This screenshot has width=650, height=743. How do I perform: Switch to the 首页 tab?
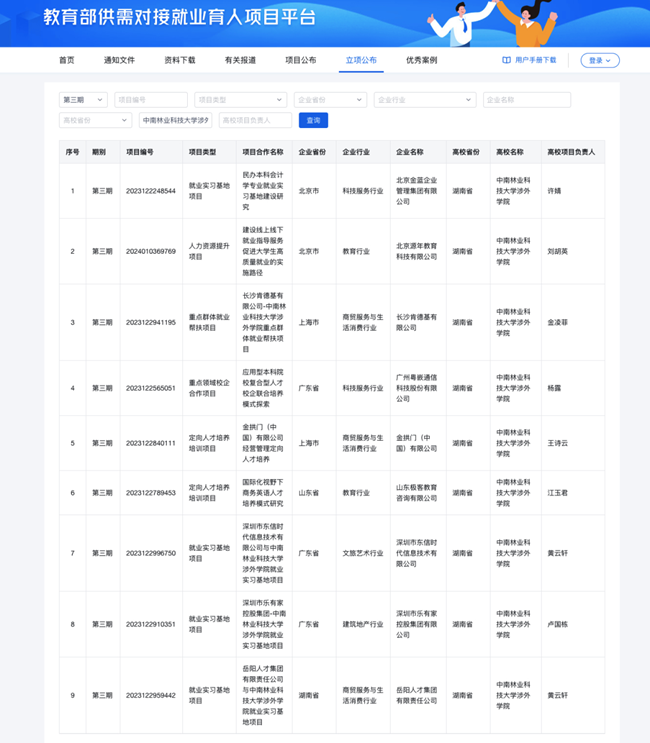coord(66,60)
